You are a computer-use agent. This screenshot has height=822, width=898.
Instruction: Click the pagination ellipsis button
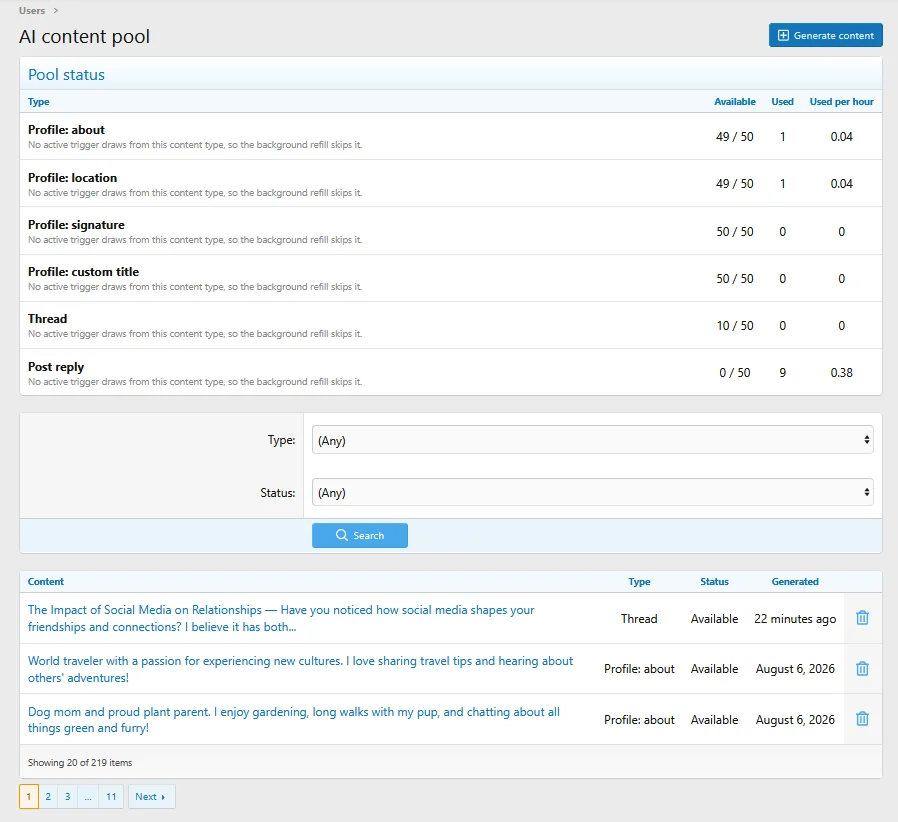[x=88, y=796]
